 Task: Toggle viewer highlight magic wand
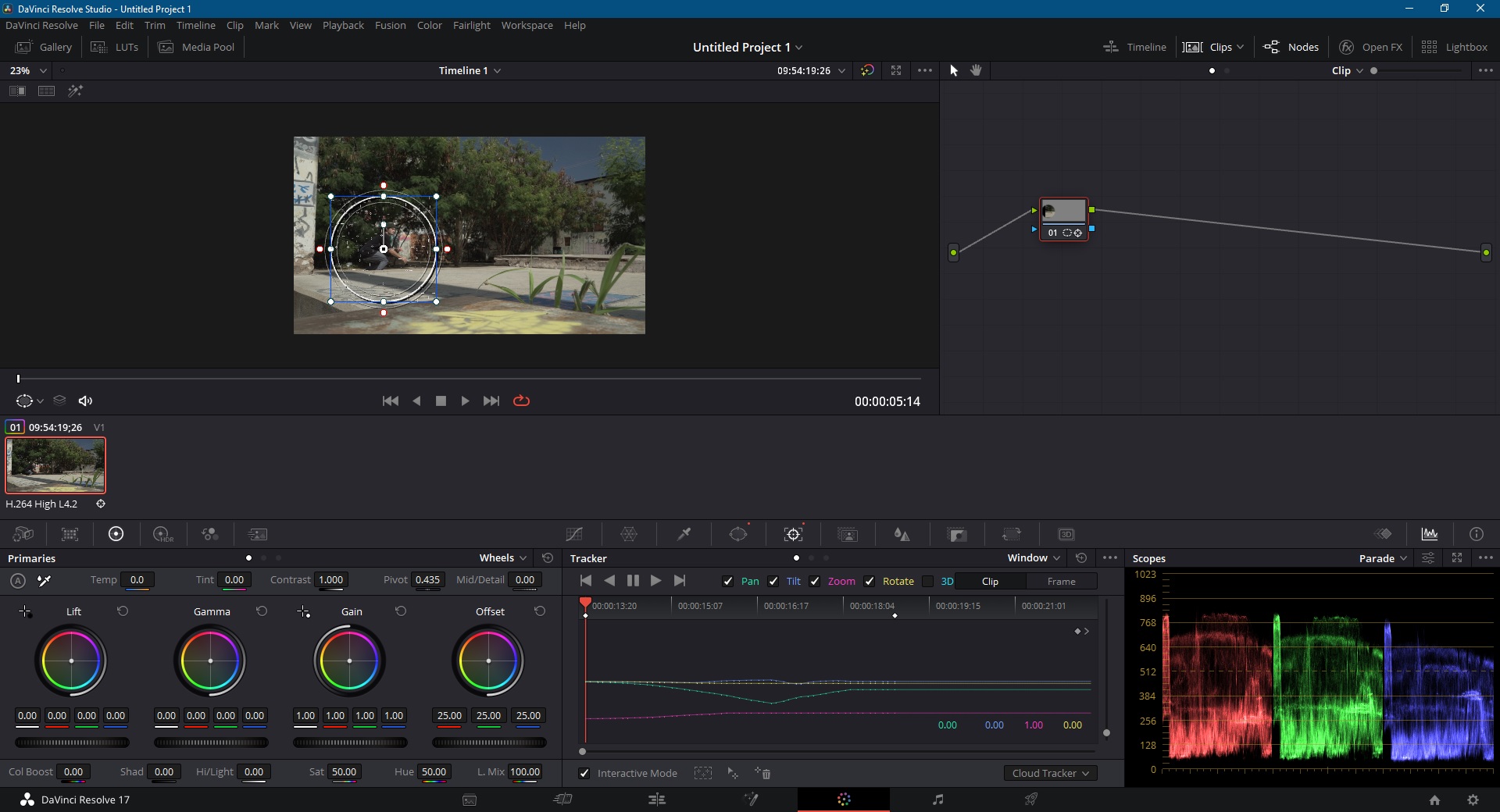[75, 91]
